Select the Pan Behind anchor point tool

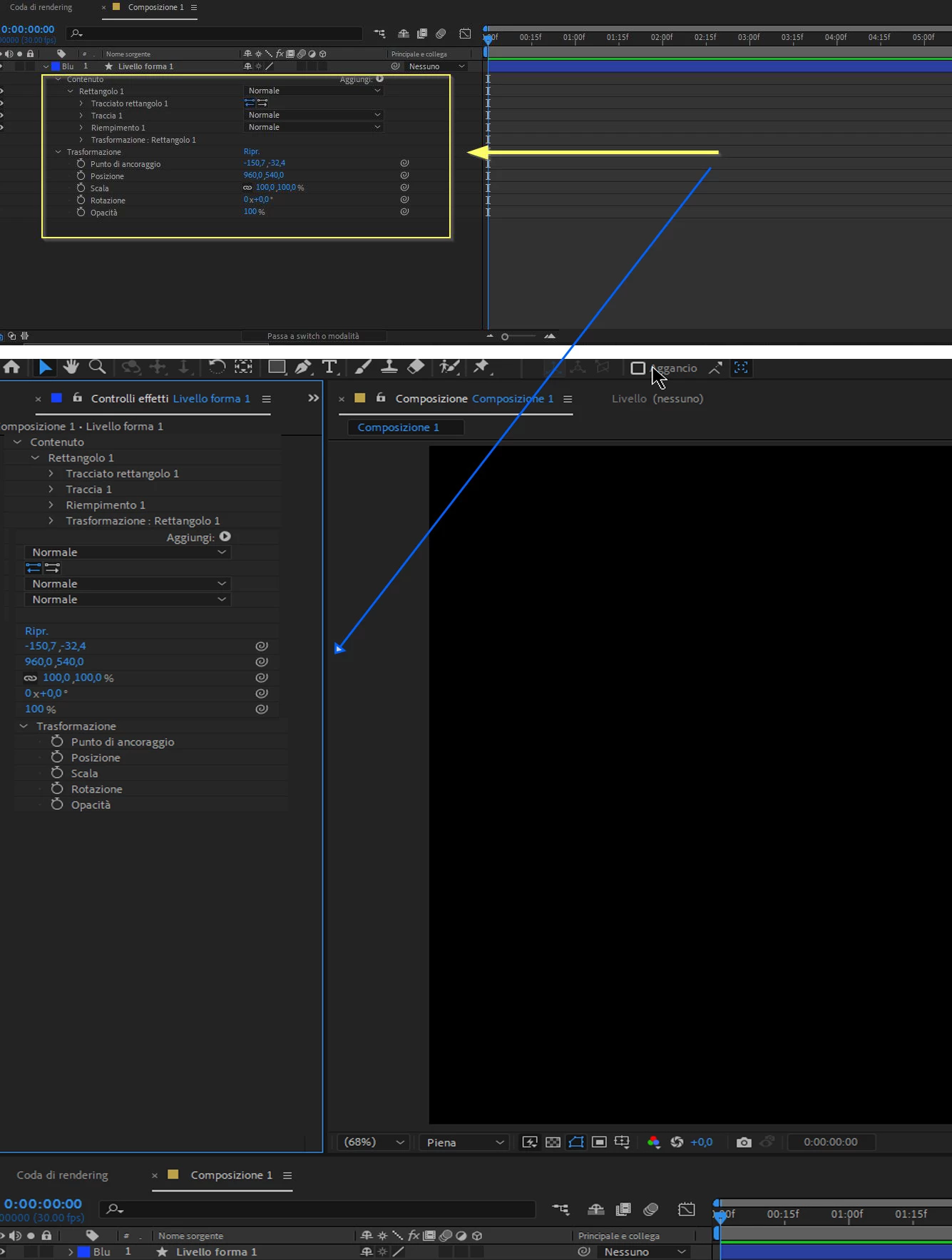pos(244,367)
